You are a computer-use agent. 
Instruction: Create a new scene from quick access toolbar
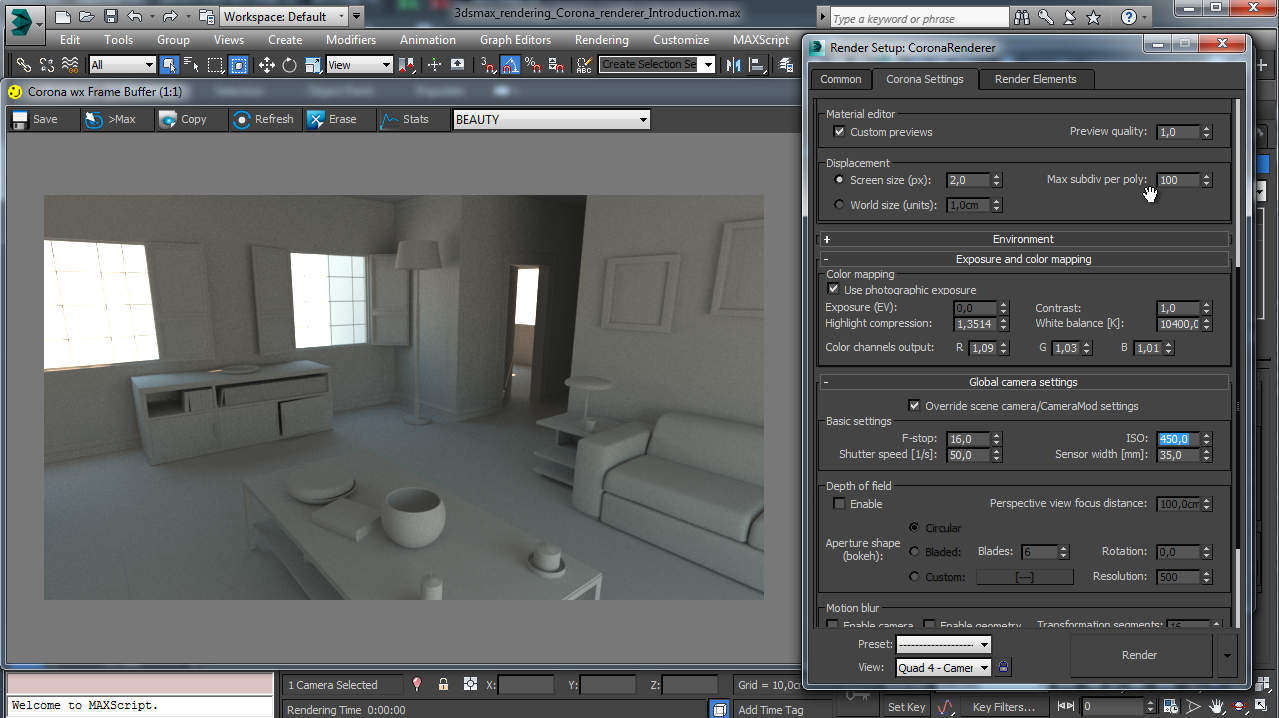(63, 17)
